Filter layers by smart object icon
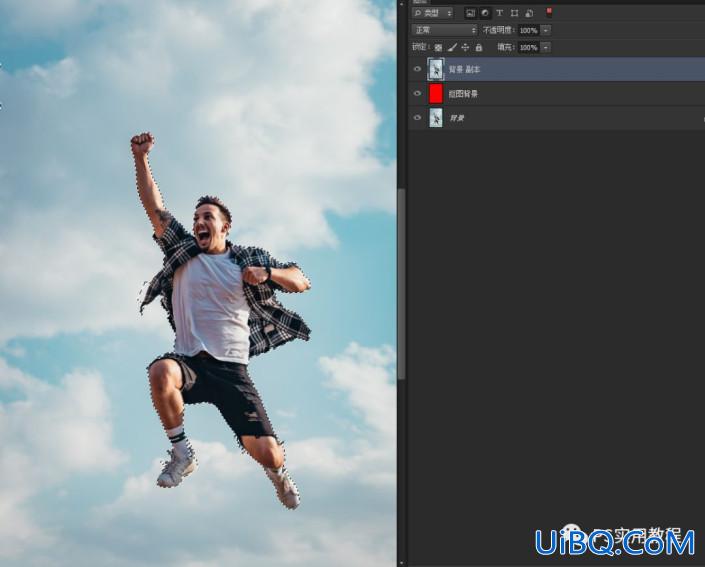The height and width of the screenshot is (567, 705). pos(530,13)
